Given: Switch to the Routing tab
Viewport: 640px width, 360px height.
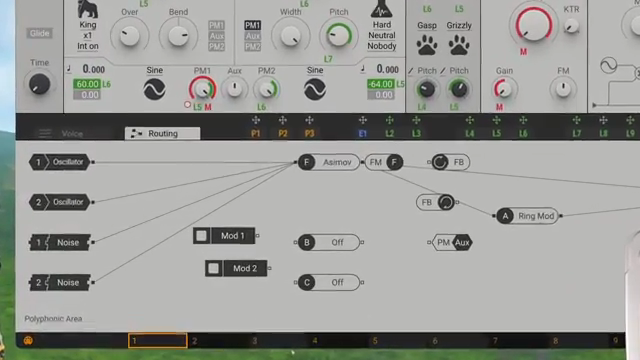Looking at the screenshot, I should pyautogui.click(x=162, y=133).
